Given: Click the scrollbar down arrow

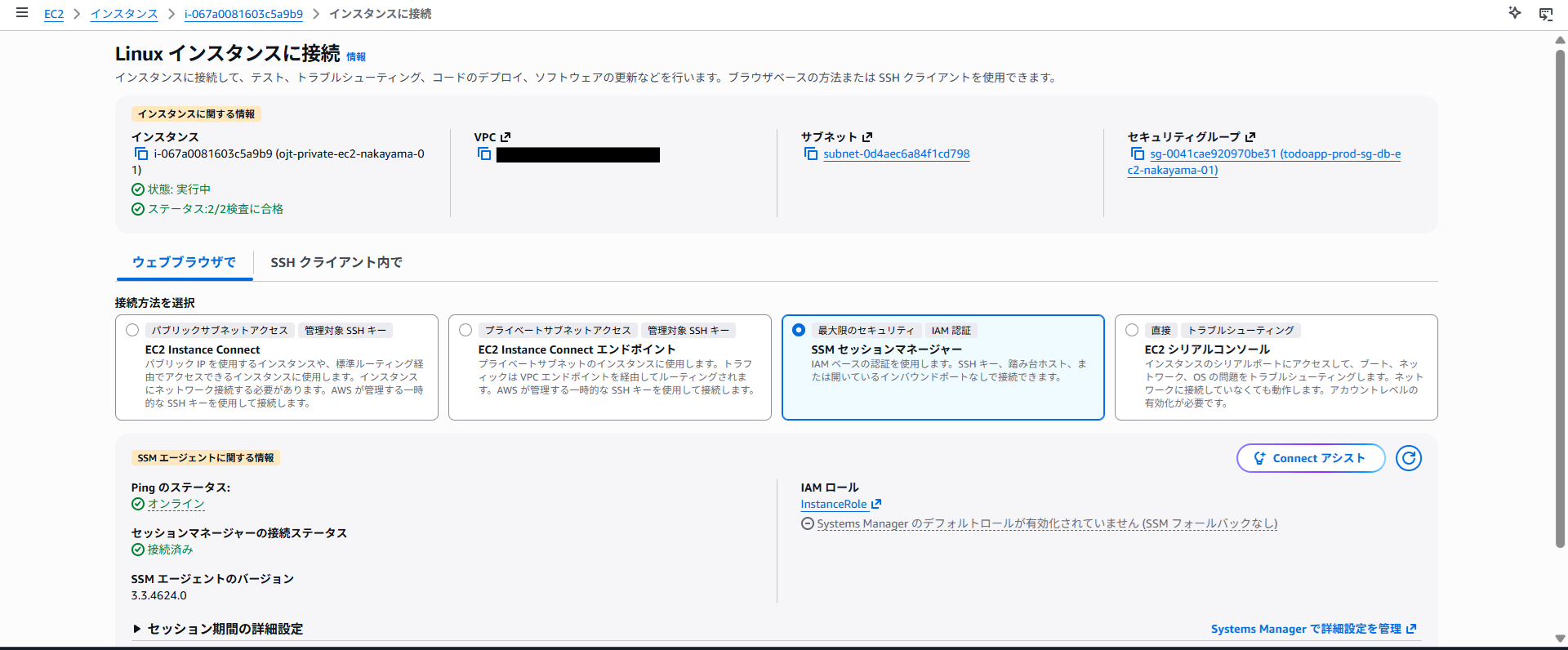Looking at the screenshot, I should point(1561,639).
